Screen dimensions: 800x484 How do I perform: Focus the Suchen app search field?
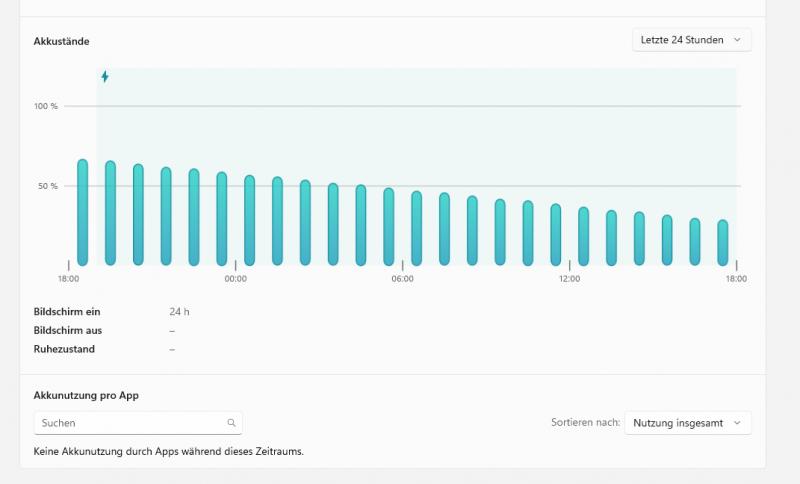coord(130,423)
